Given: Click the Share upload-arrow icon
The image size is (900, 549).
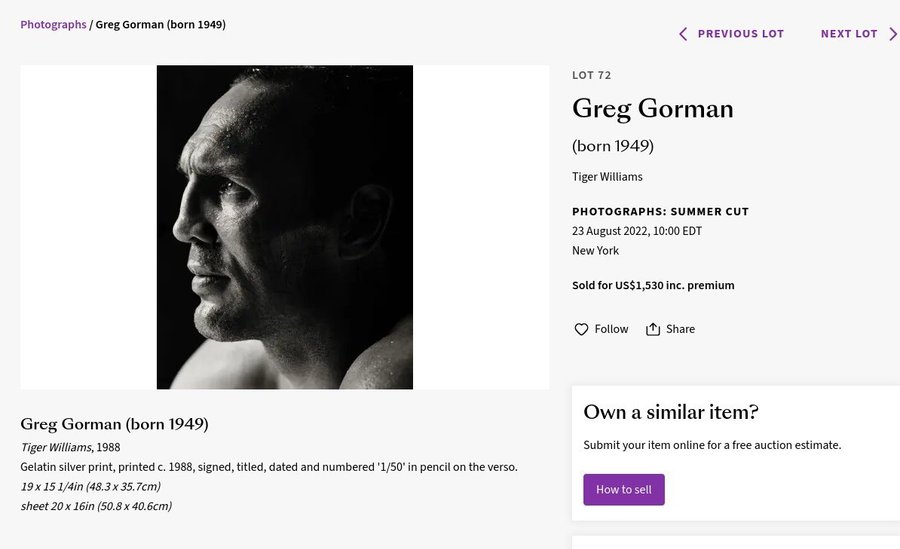Looking at the screenshot, I should pyautogui.click(x=653, y=329).
